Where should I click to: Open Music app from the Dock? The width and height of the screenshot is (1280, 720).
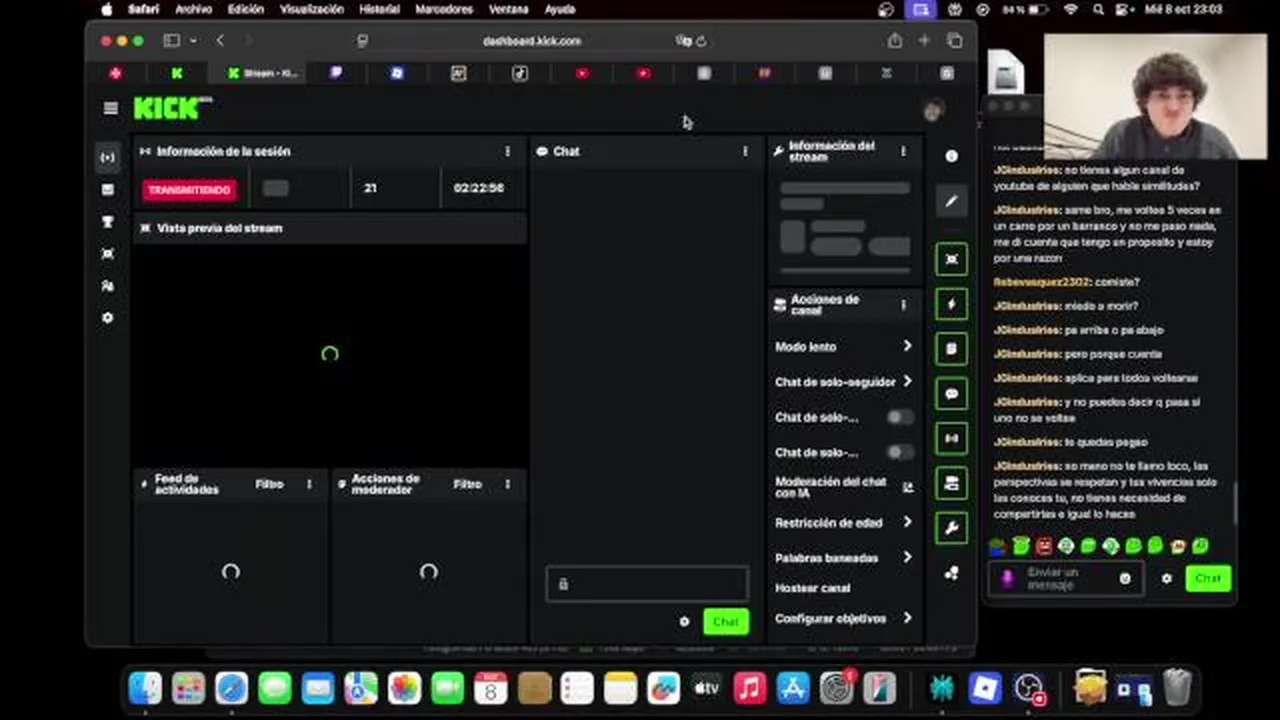749,688
